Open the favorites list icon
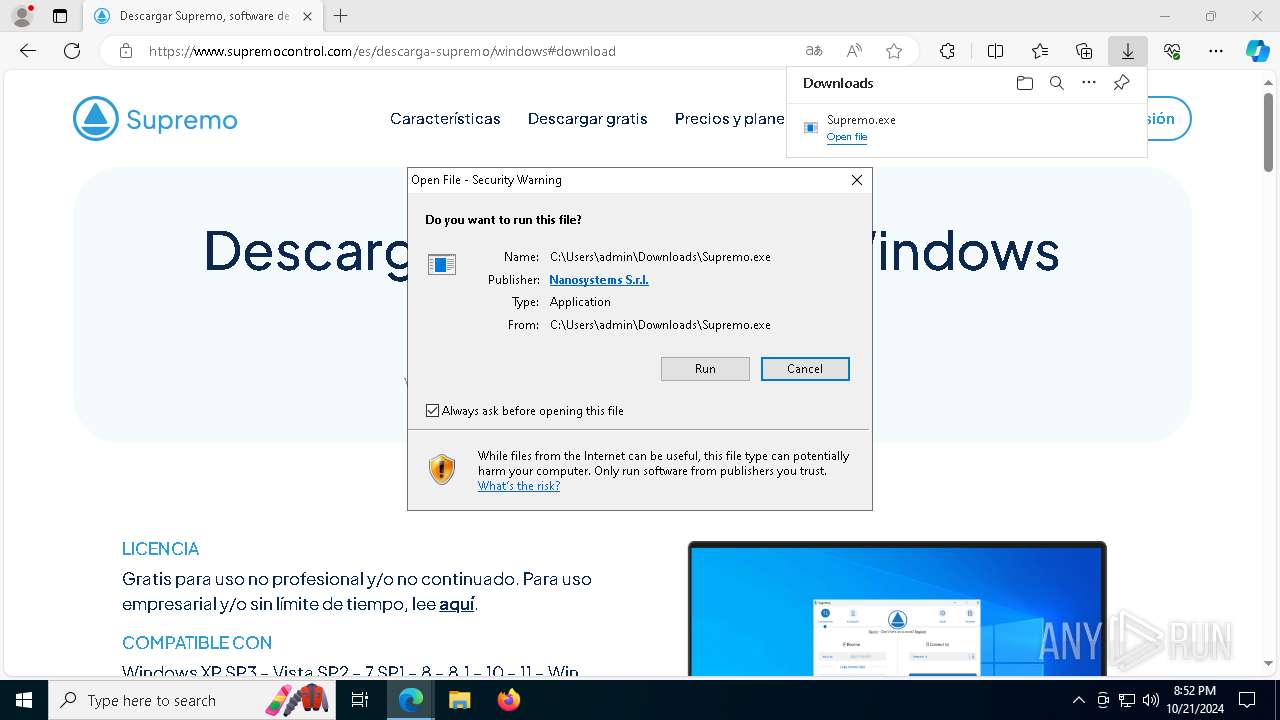Viewport: 1280px width, 720px height. point(1040,51)
